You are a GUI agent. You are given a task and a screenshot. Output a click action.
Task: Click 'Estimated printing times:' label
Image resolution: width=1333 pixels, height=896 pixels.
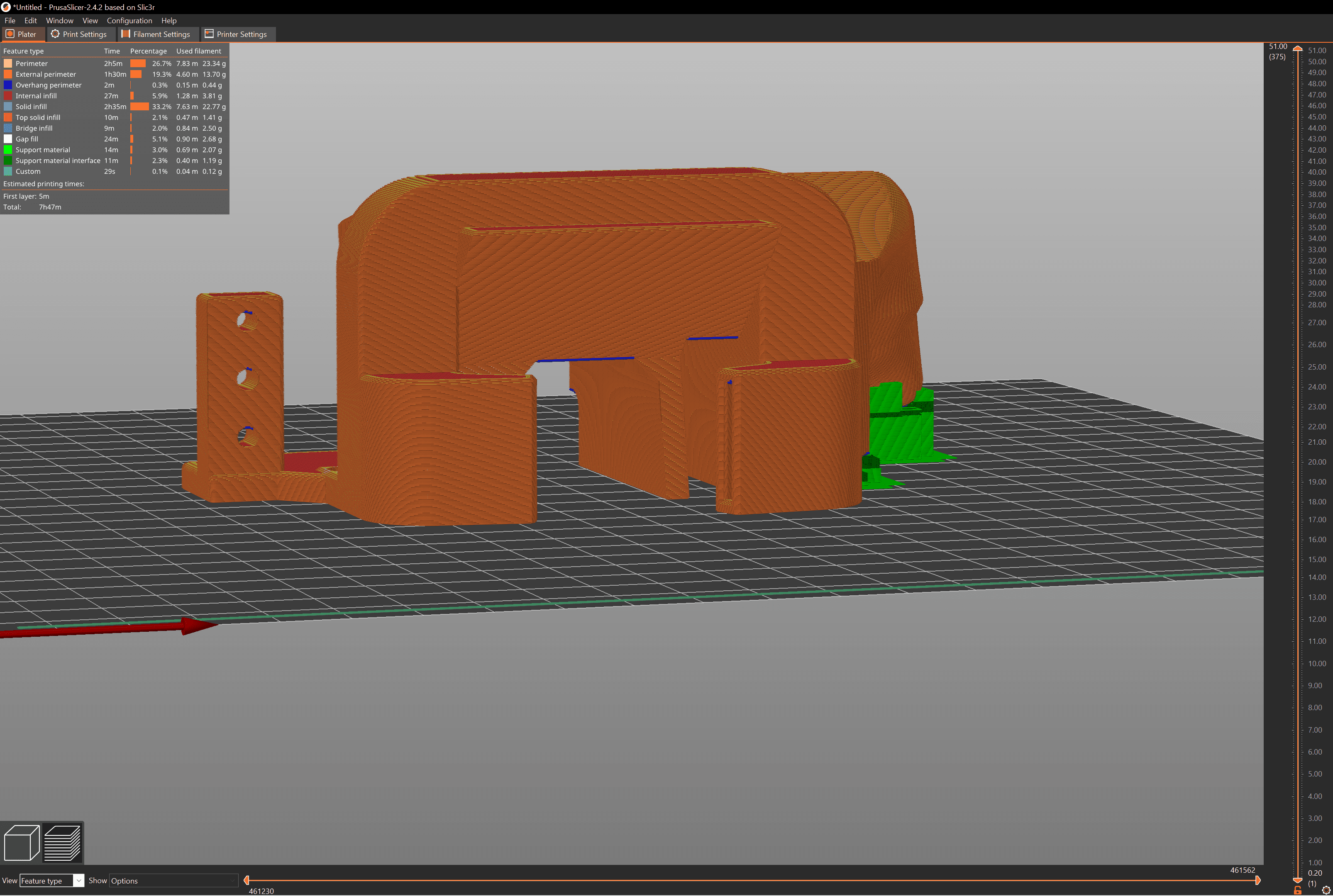[x=44, y=184]
